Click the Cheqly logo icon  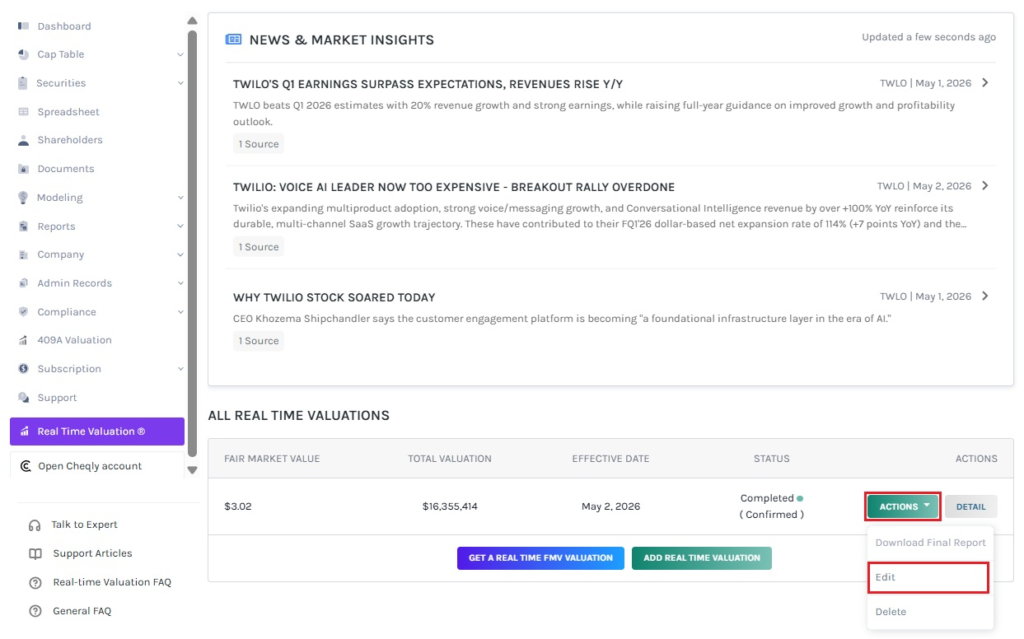click(25, 466)
